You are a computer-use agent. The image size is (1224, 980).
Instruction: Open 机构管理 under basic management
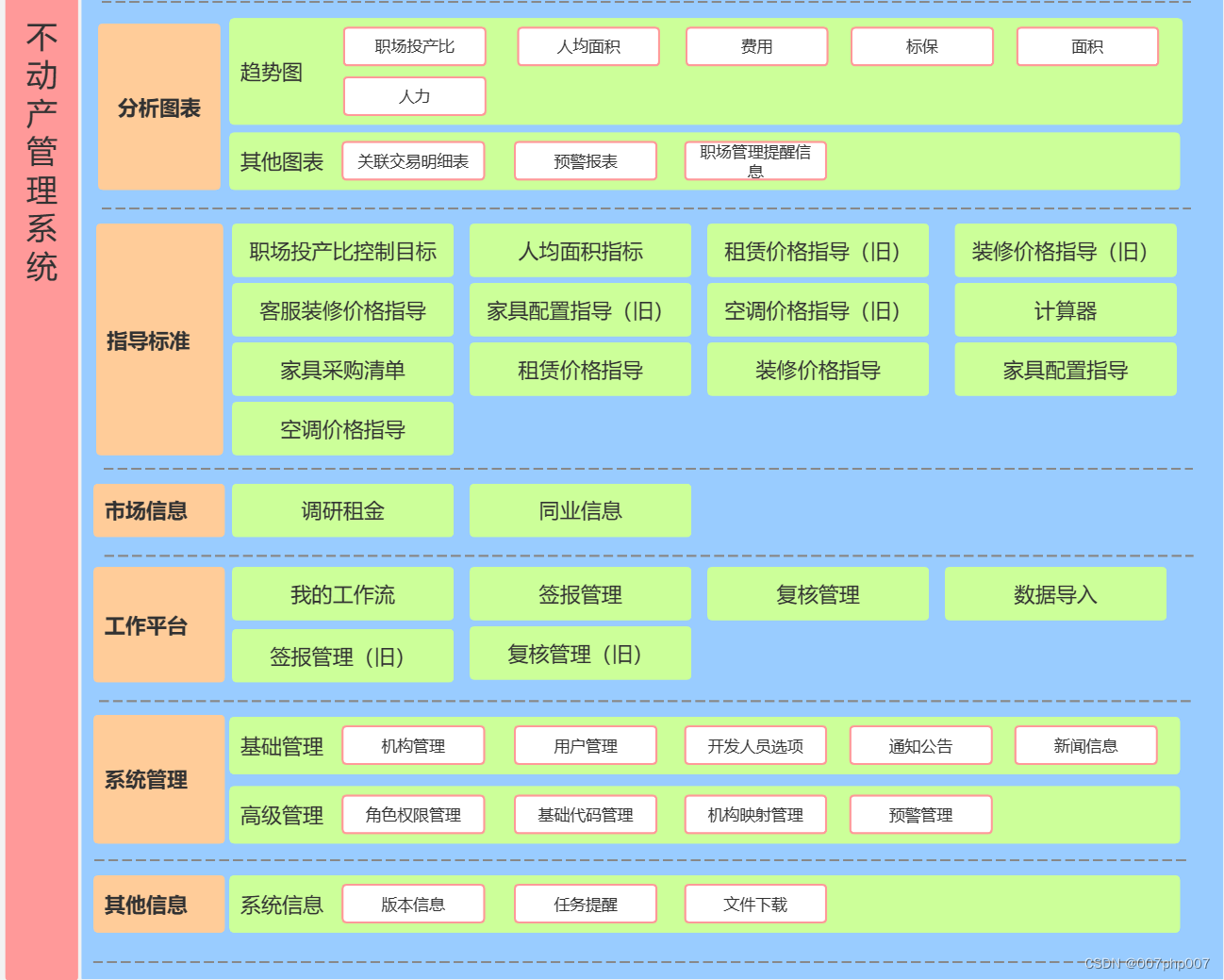[x=413, y=745]
